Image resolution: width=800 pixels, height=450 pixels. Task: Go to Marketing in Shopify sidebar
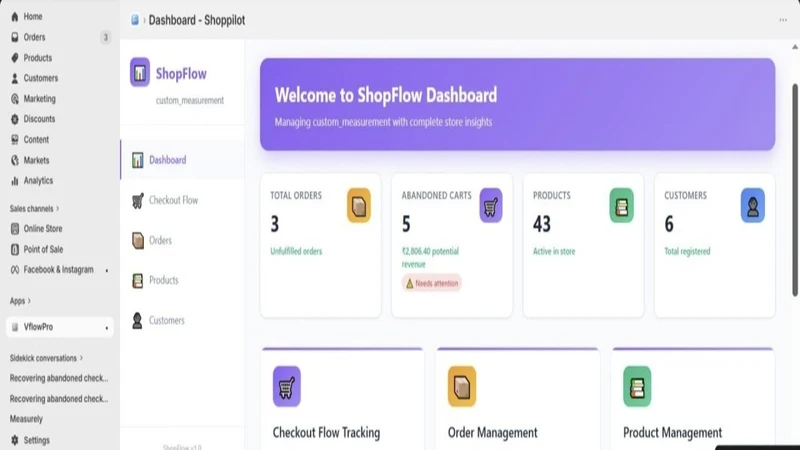point(39,98)
